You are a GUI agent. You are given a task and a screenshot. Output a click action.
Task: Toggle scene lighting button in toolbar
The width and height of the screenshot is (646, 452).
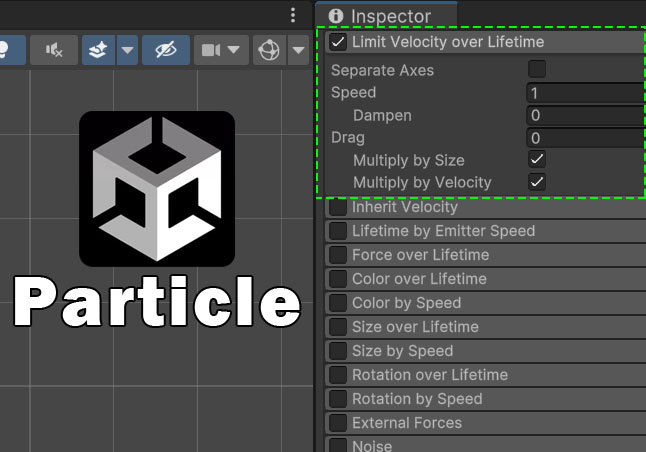[8, 50]
